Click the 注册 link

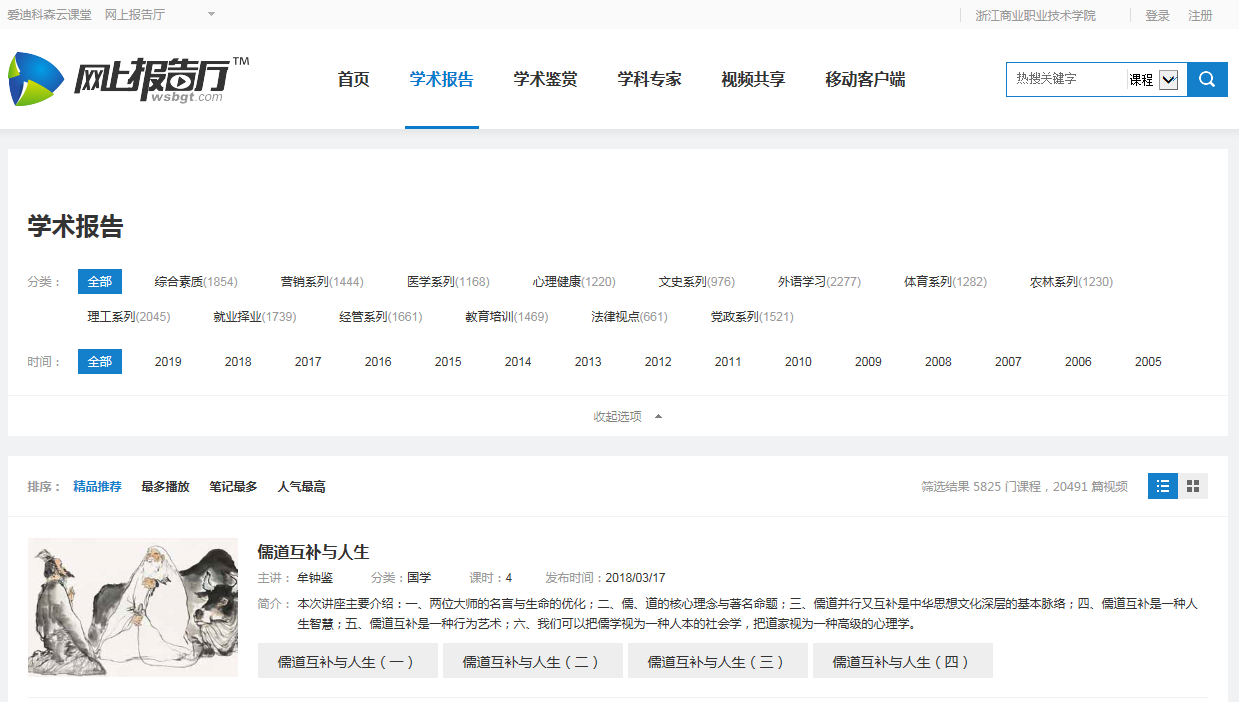click(1200, 16)
